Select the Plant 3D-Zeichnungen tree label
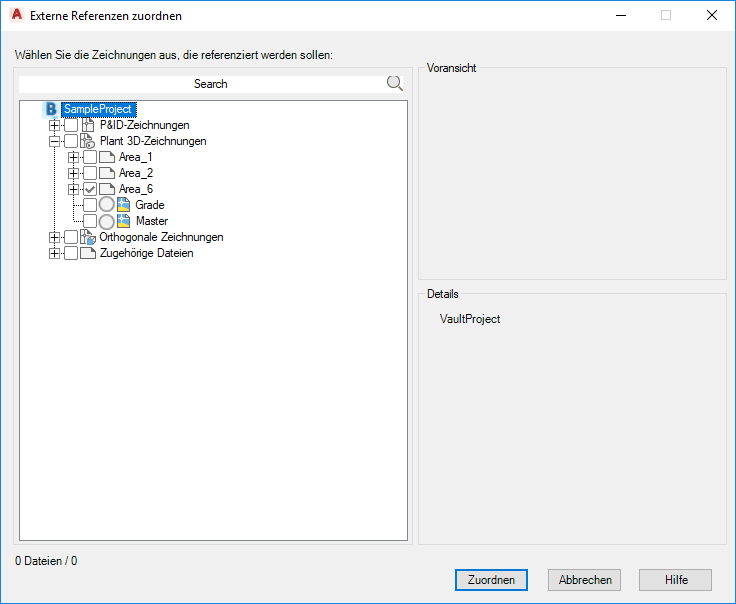The image size is (736, 604). (x=153, y=141)
